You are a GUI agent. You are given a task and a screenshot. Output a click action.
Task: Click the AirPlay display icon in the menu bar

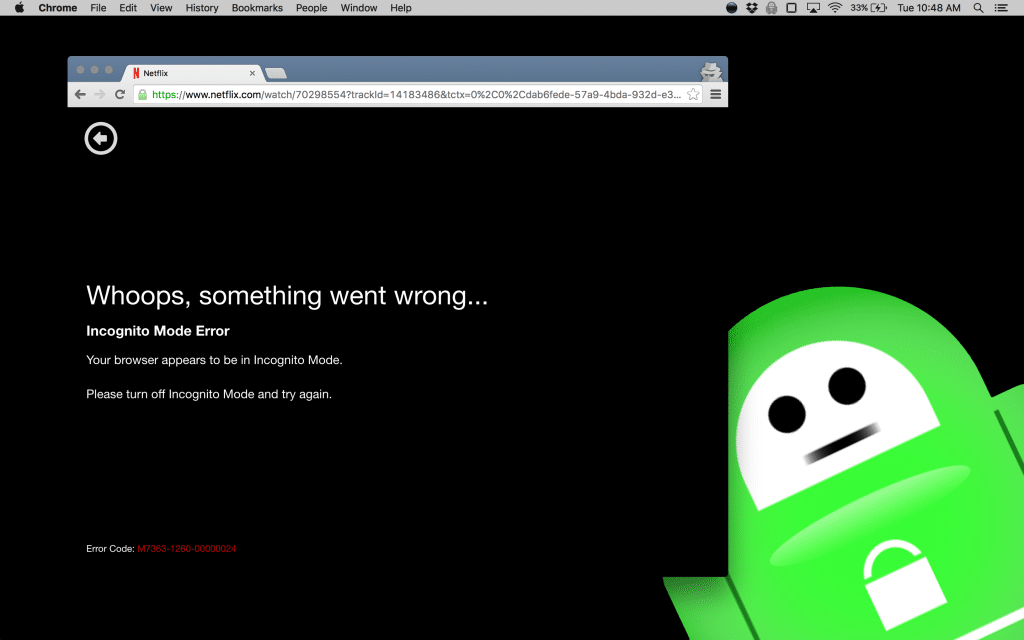coord(813,8)
